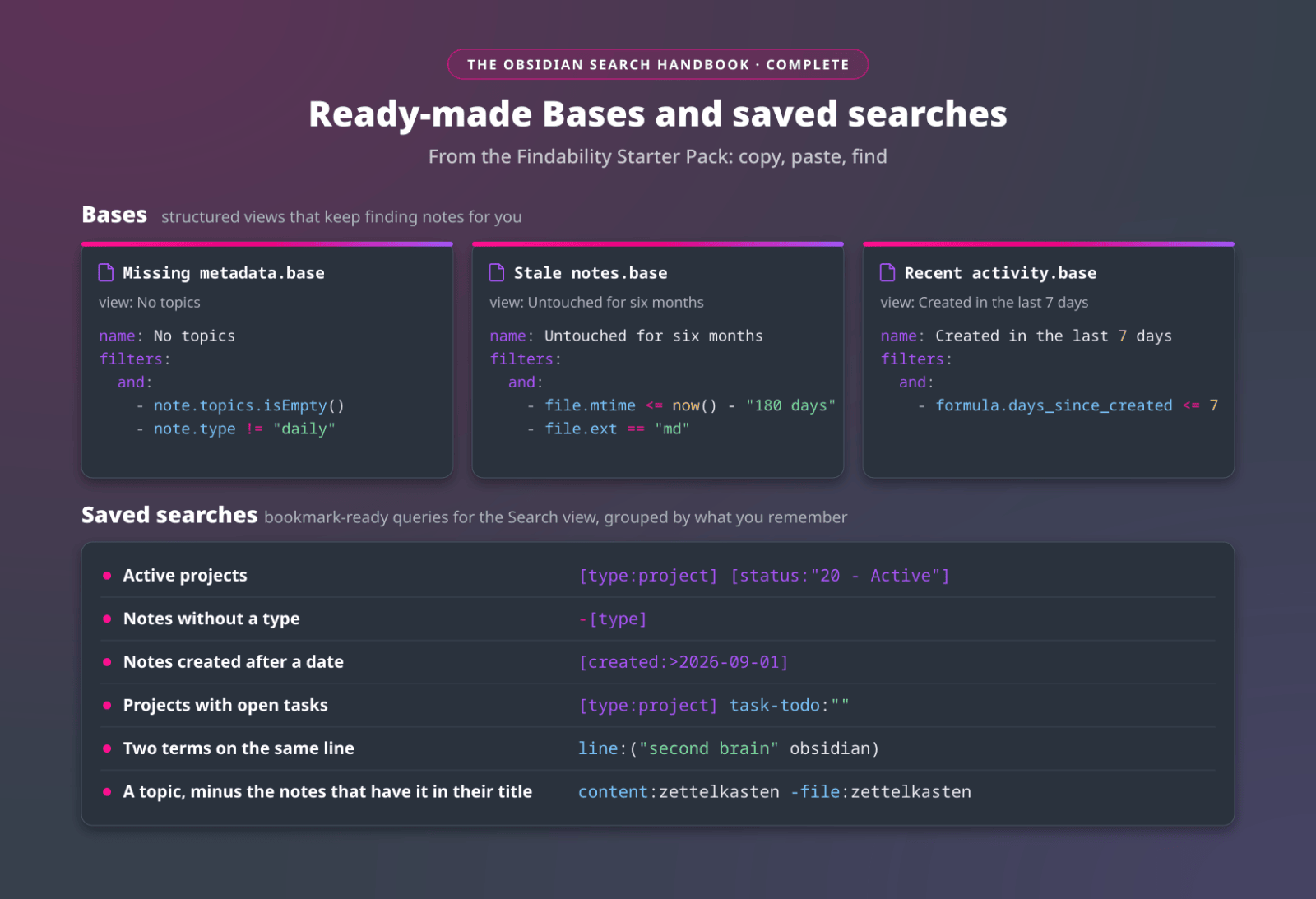Screen dimensions: 1316x899
Task: Click the file icon beside Recent activity.base
Action: (x=887, y=273)
